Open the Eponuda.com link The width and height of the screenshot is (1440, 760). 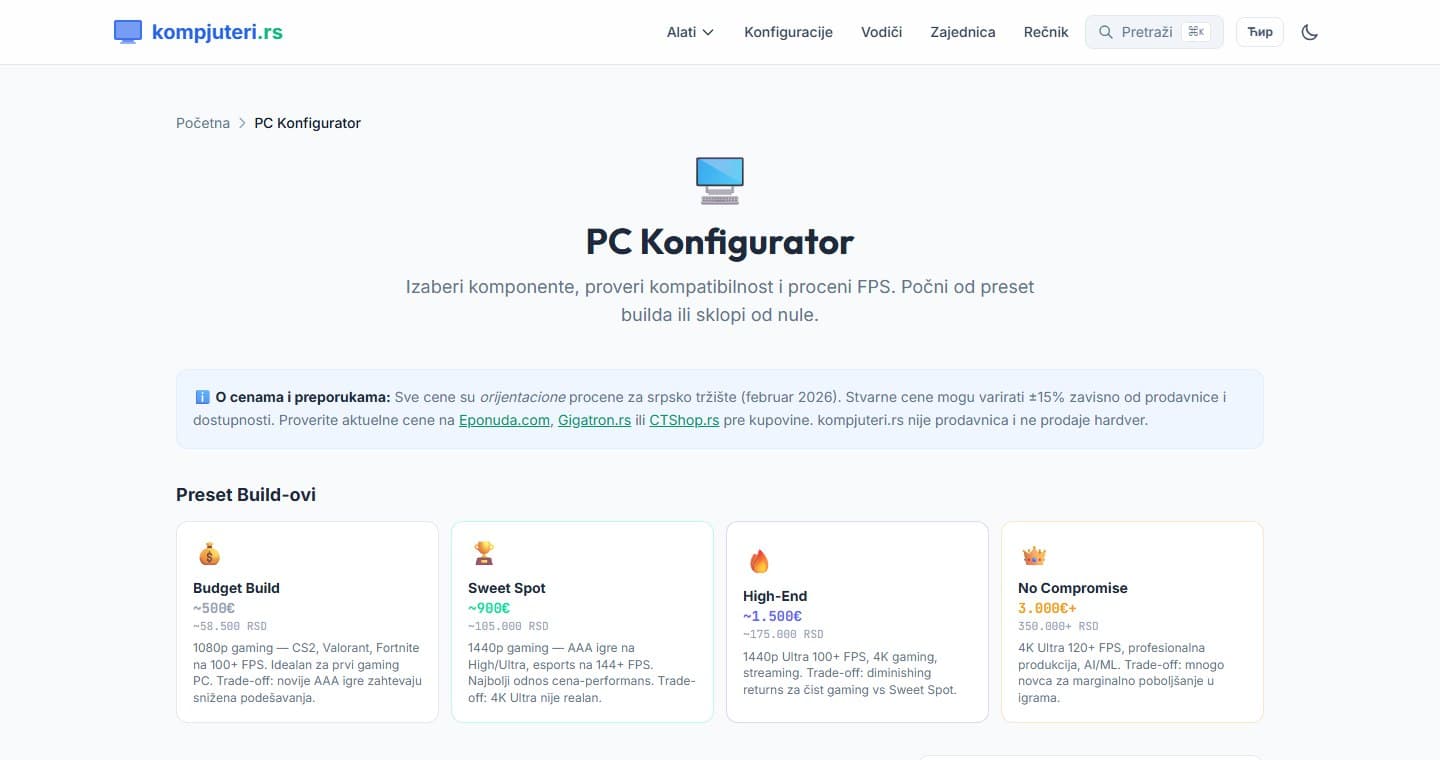504,420
